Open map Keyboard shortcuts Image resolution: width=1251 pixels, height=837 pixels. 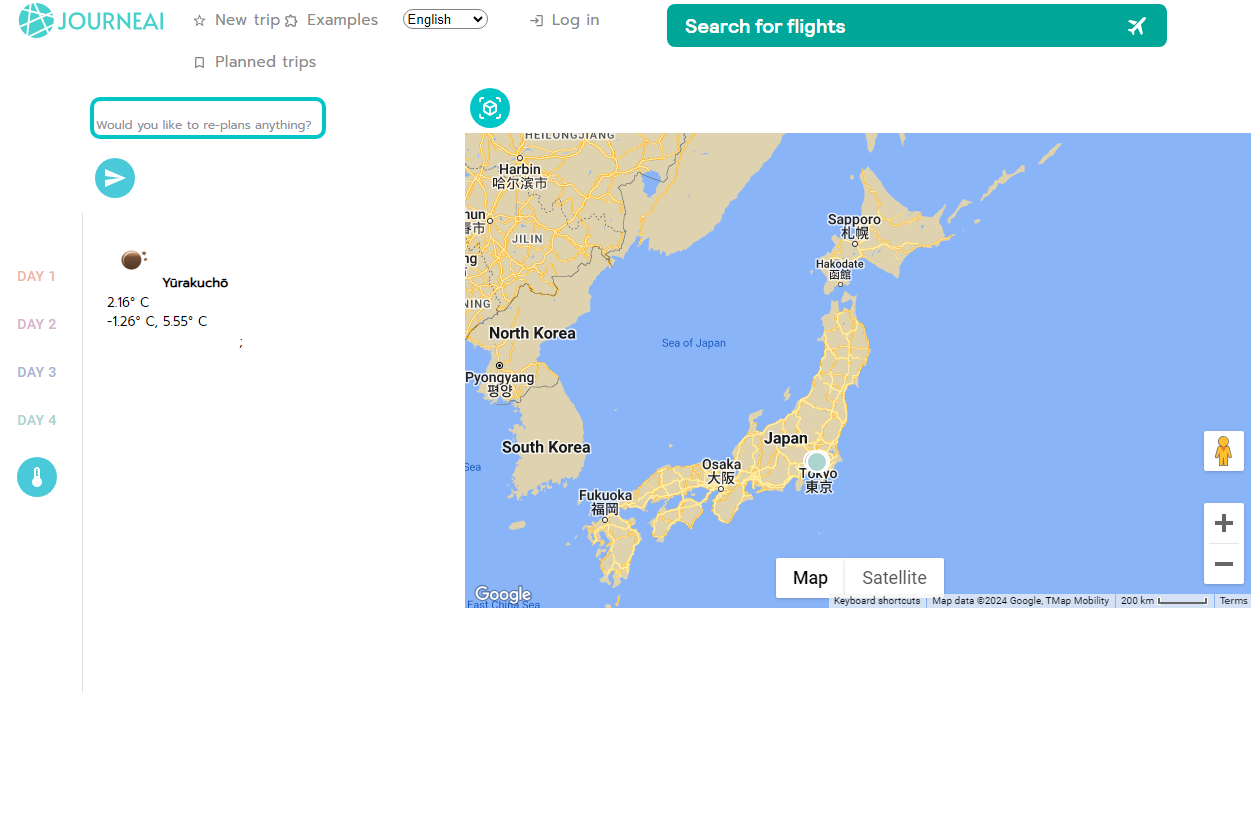(x=877, y=601)
